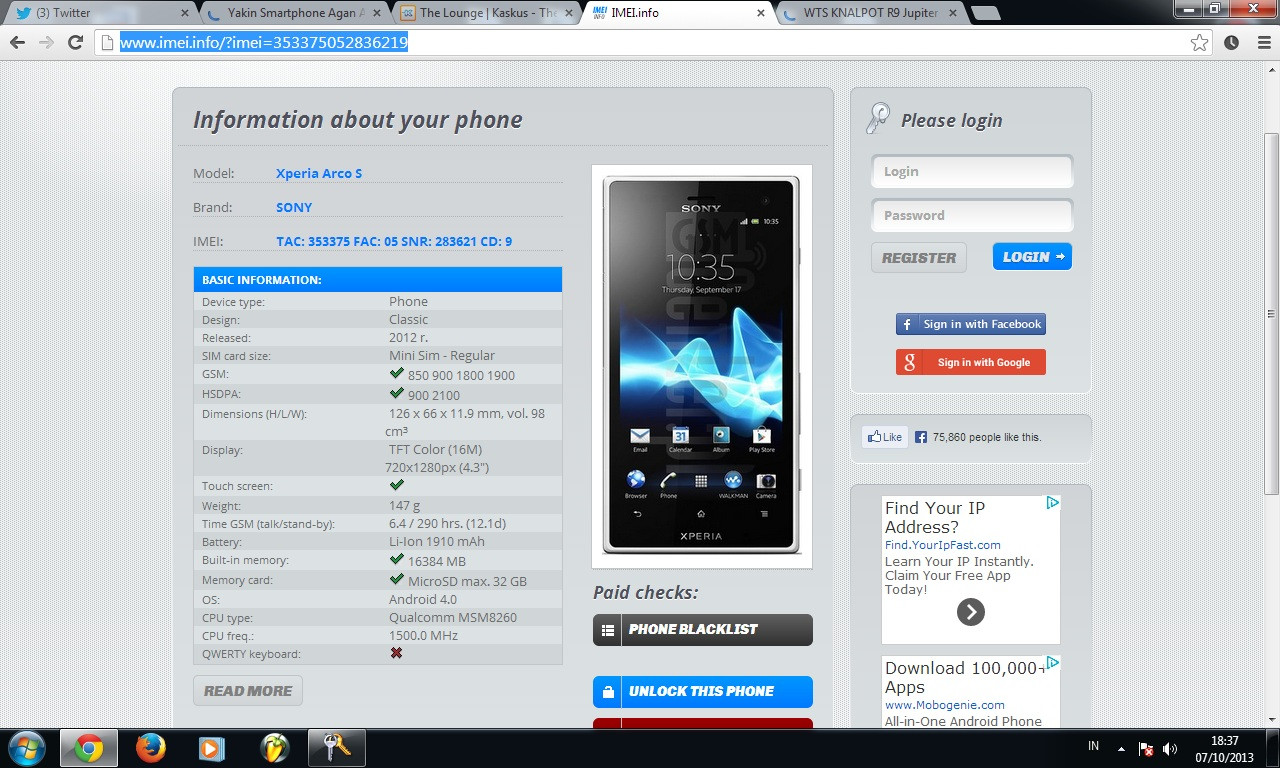The width and height of the screenshot is (1280, 768).
Task: Click the REGISTER button
Action: click(x=919, y=257)
